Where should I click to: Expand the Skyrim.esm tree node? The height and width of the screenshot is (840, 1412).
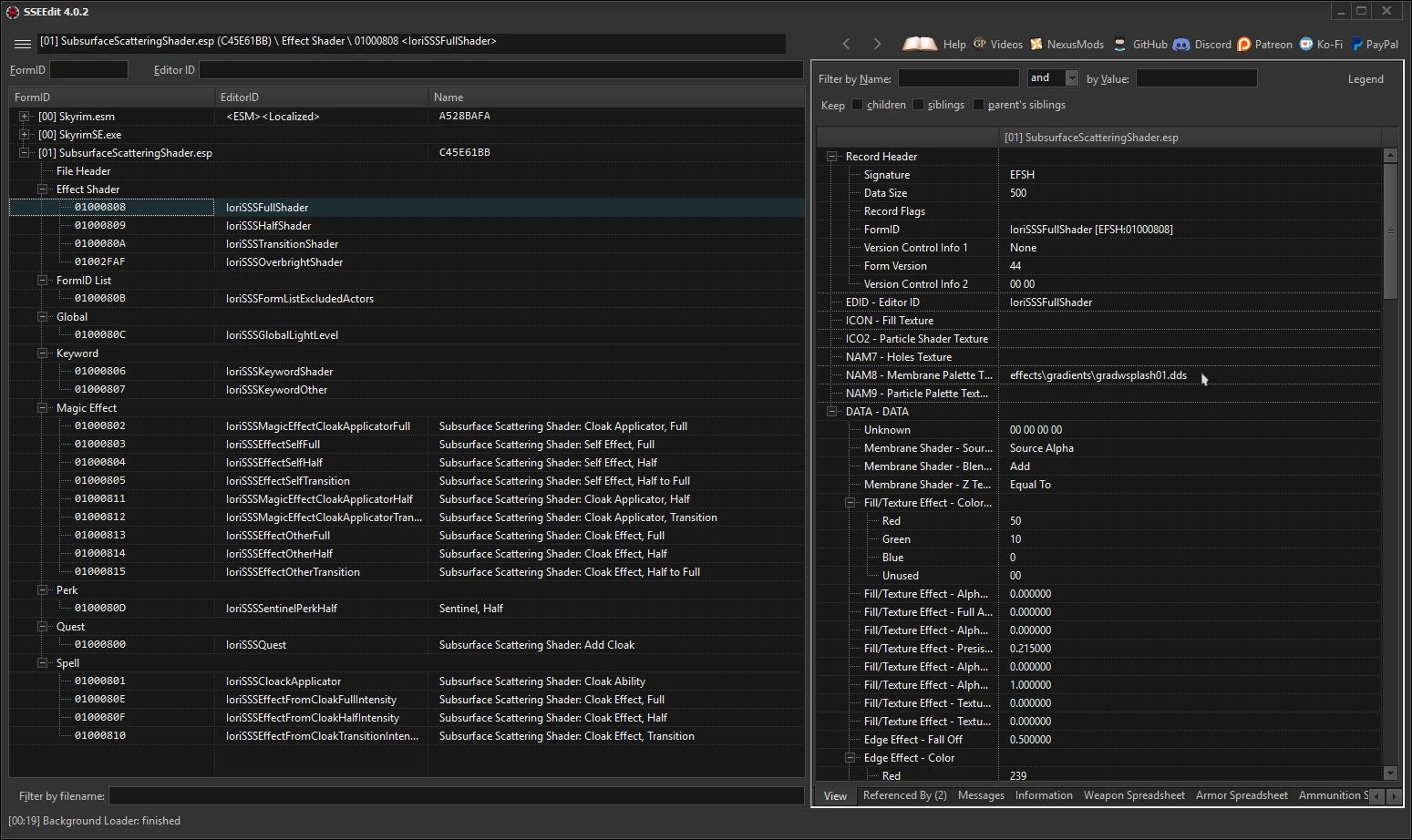[25, 117]
